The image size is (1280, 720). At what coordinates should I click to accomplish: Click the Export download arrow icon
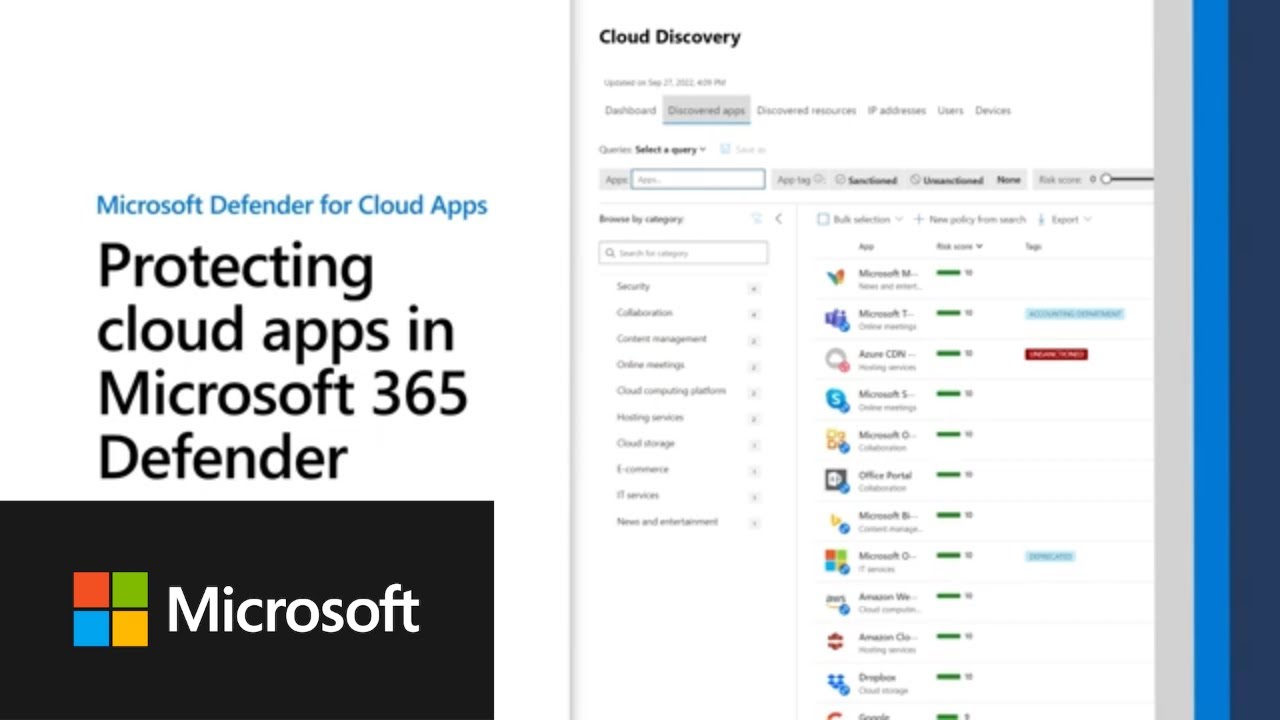[1041, 219]
